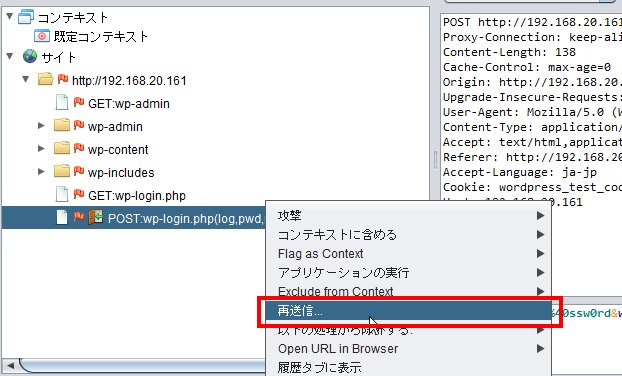
Task: Open the Flag as Context submenu
Action: pyautogui.click(x=409, y=253)
